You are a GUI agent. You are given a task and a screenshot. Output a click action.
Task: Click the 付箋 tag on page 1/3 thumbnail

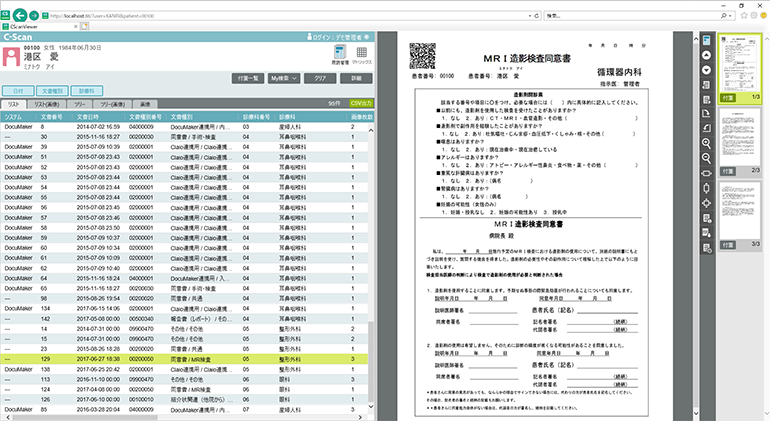click(x=728, y=97)
